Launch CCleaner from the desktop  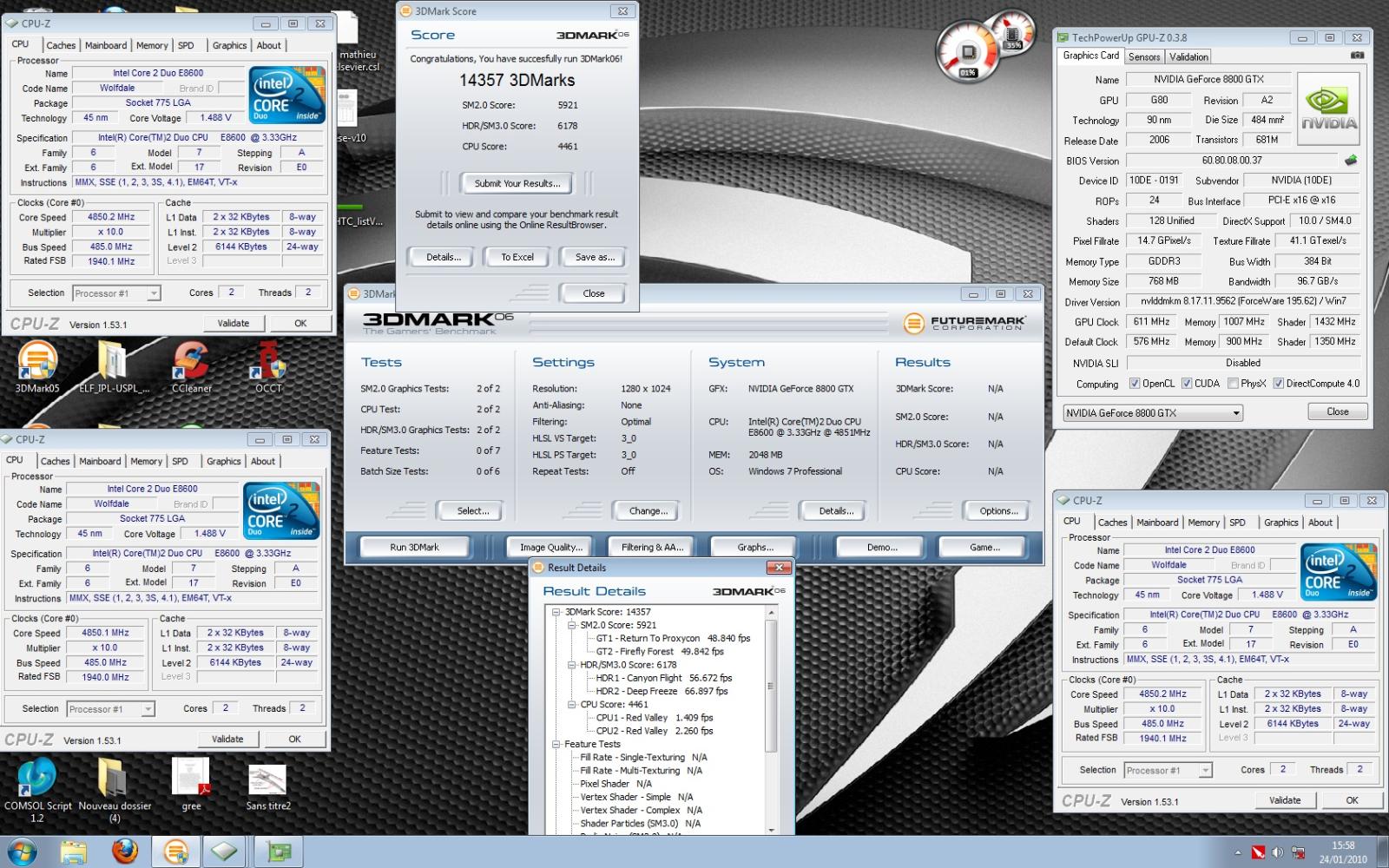191,366
